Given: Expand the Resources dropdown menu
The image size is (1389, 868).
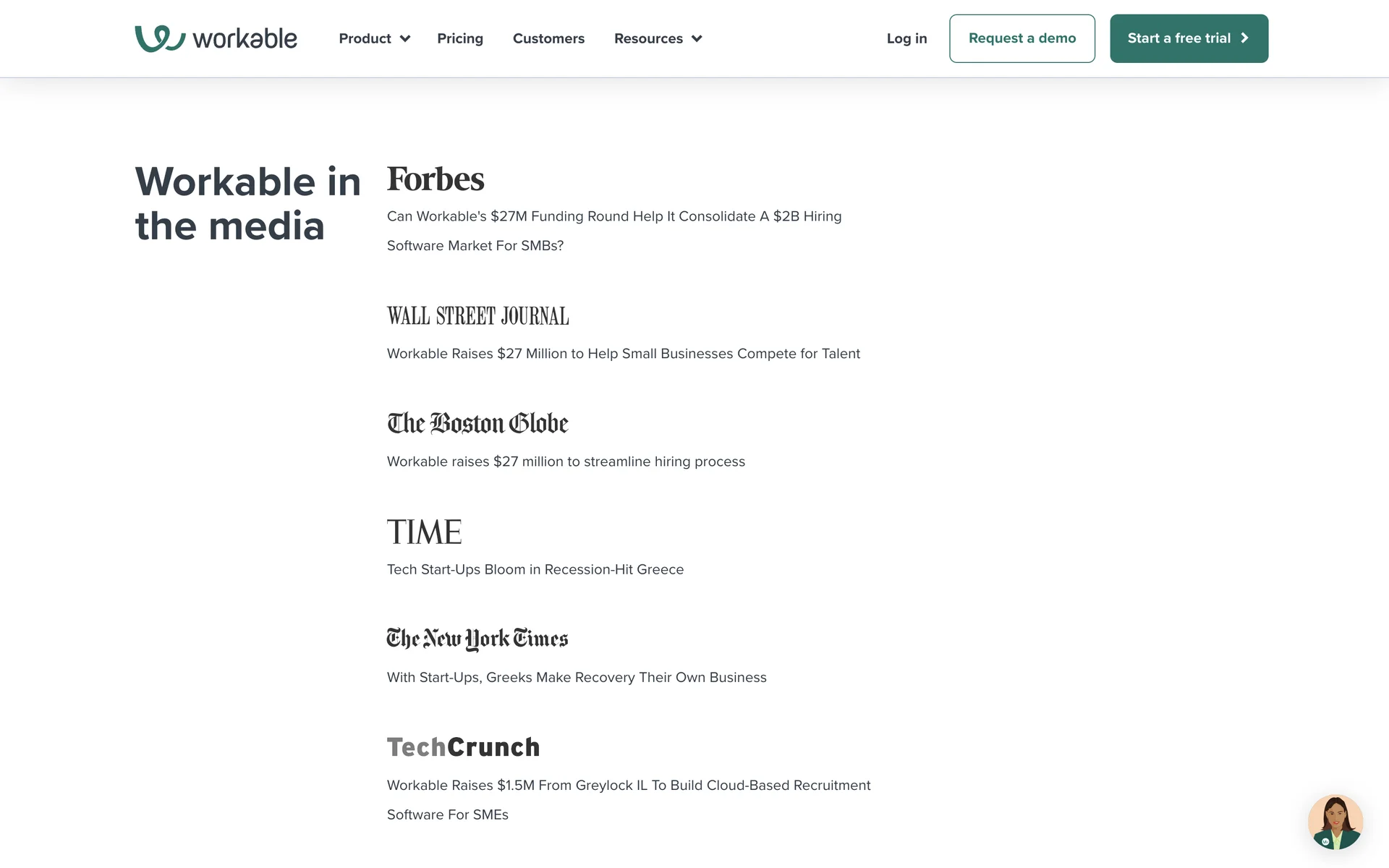Looking at the screenshot, I should coord(658,38).
